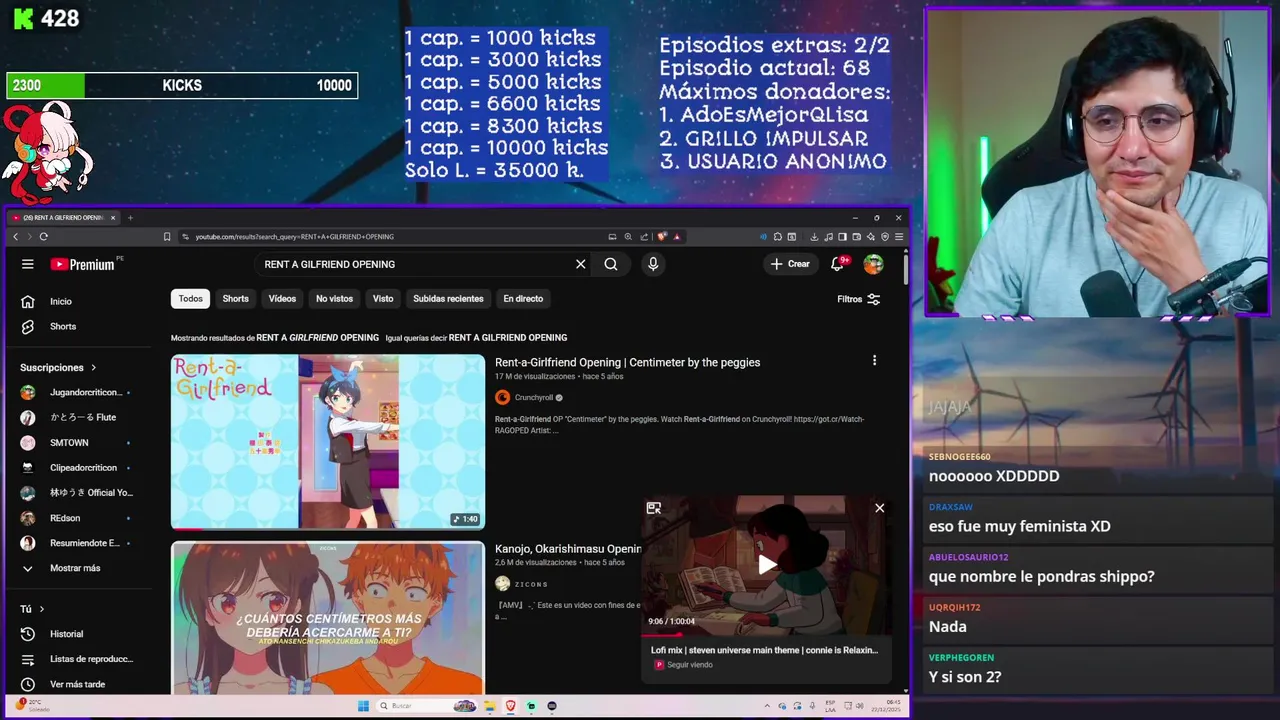This screenshot has width=1280, height=720.
Task: Start voice search with the microphone
Action: tap(653, 264)
